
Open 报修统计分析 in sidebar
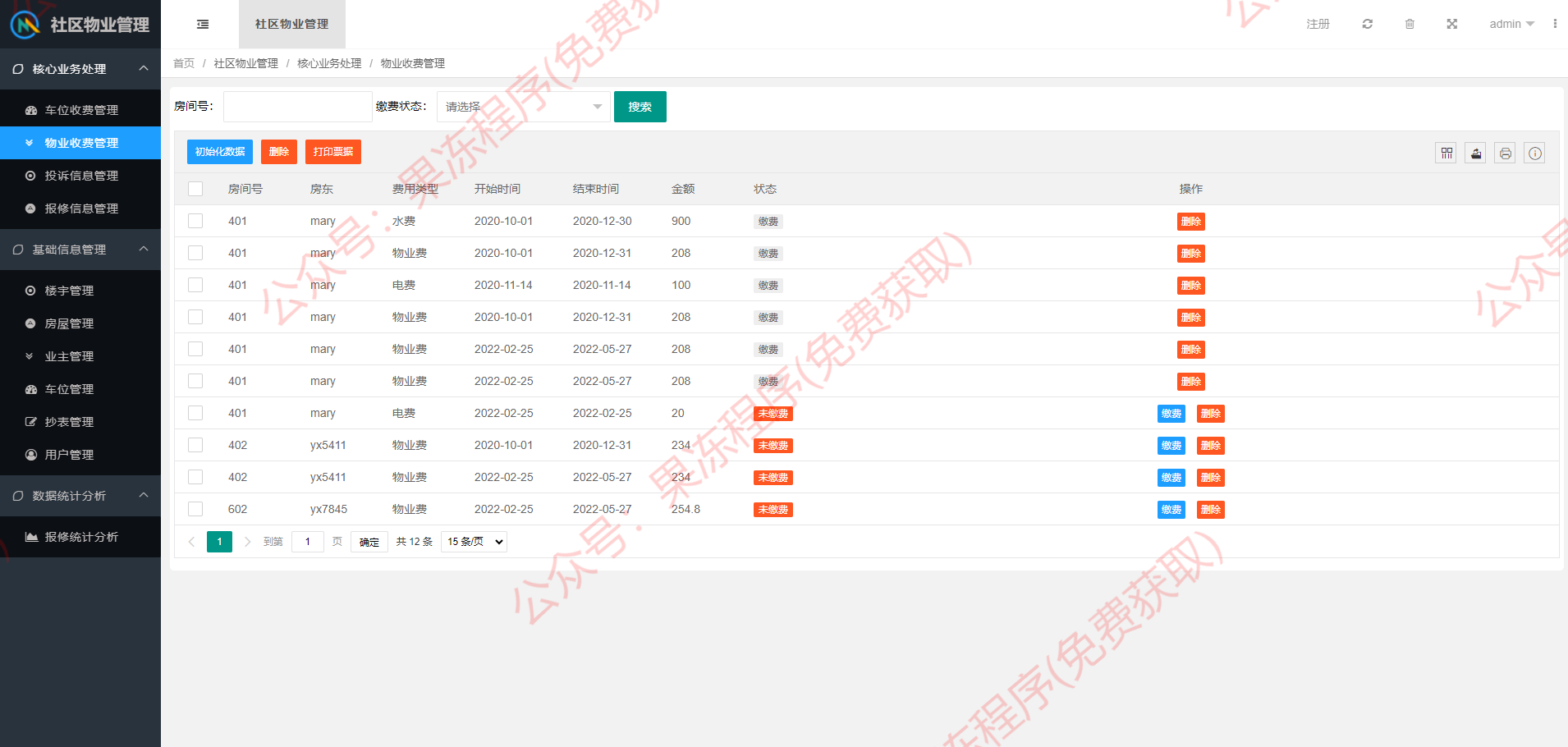click(80, 537)
